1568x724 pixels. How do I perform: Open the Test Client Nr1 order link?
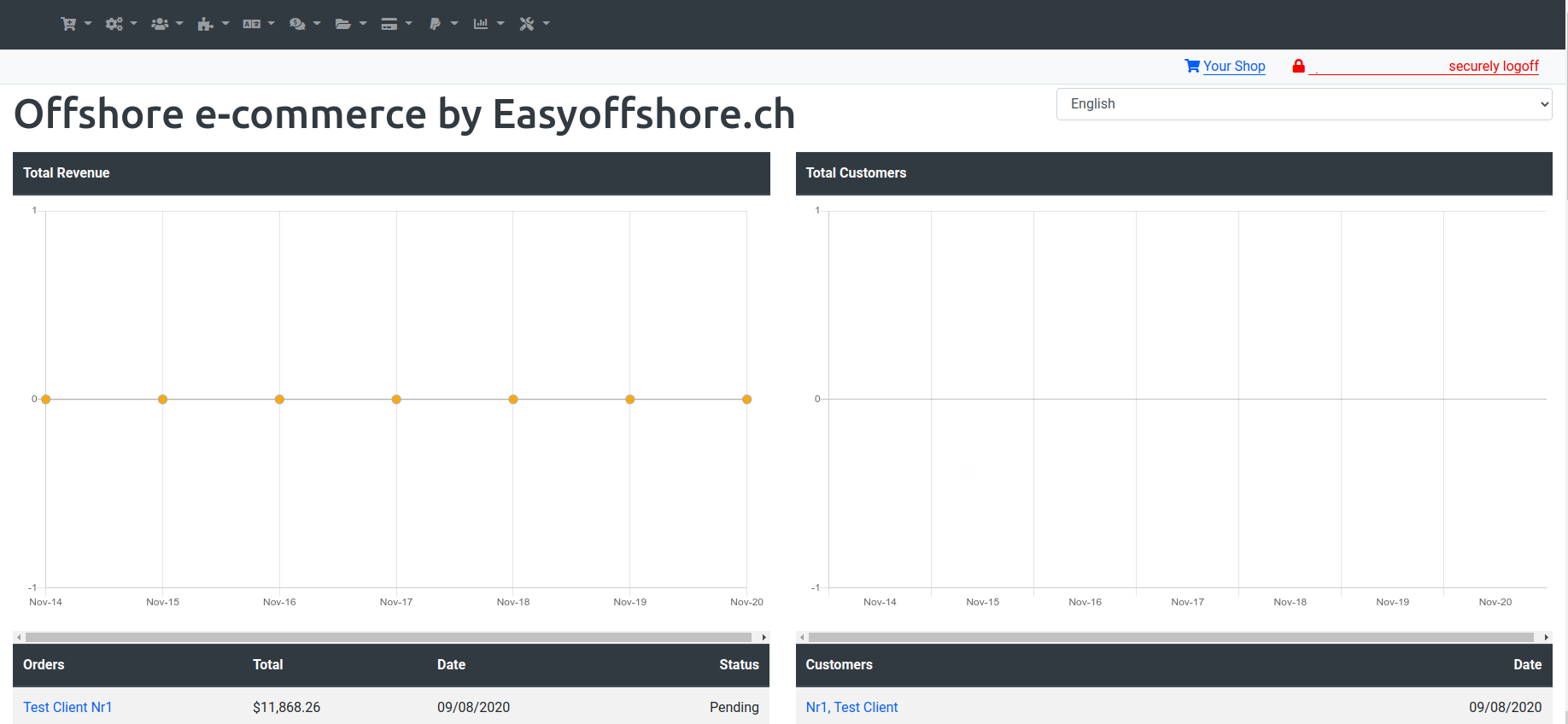pyautogui.click(x=67, y=707)
